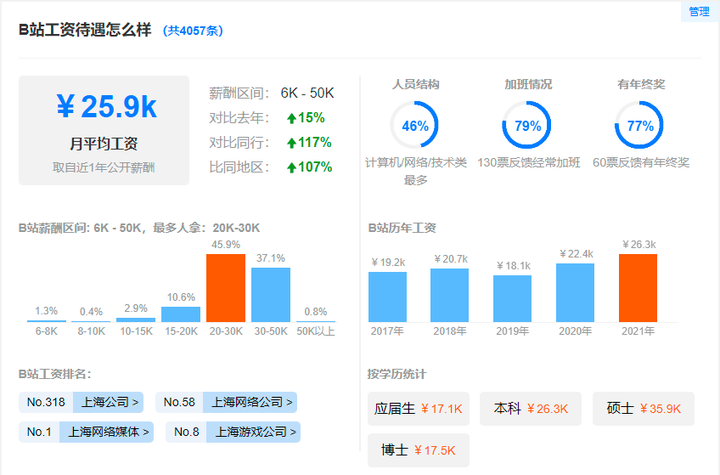
Task: Click the 6-8K axis label
Action: click(46, 331)
